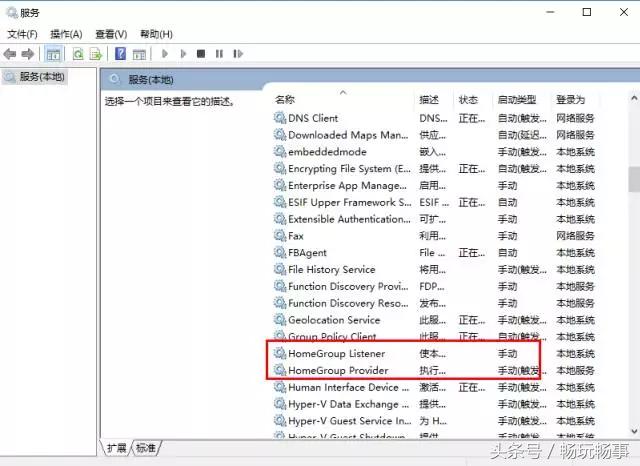This screenshot has width=640, height=466.
Task: Switch to the 扩展 tab
Action: click(x=117, y=448)
